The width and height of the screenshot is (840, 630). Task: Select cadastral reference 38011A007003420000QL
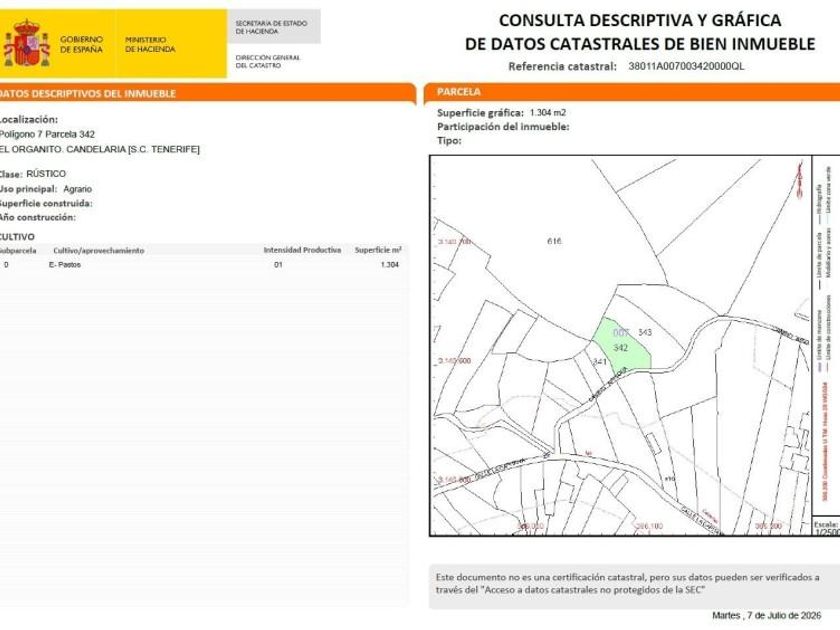click(686, 66)
